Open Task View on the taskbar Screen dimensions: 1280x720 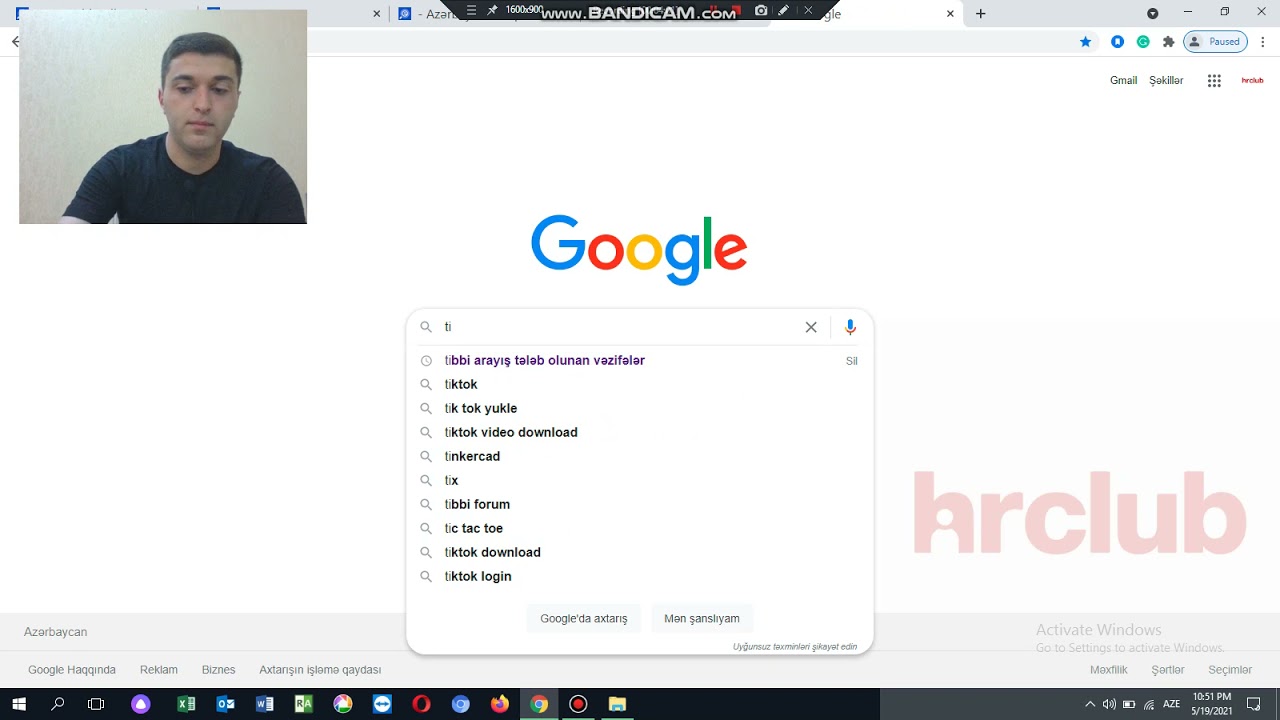tap(96, 704)
